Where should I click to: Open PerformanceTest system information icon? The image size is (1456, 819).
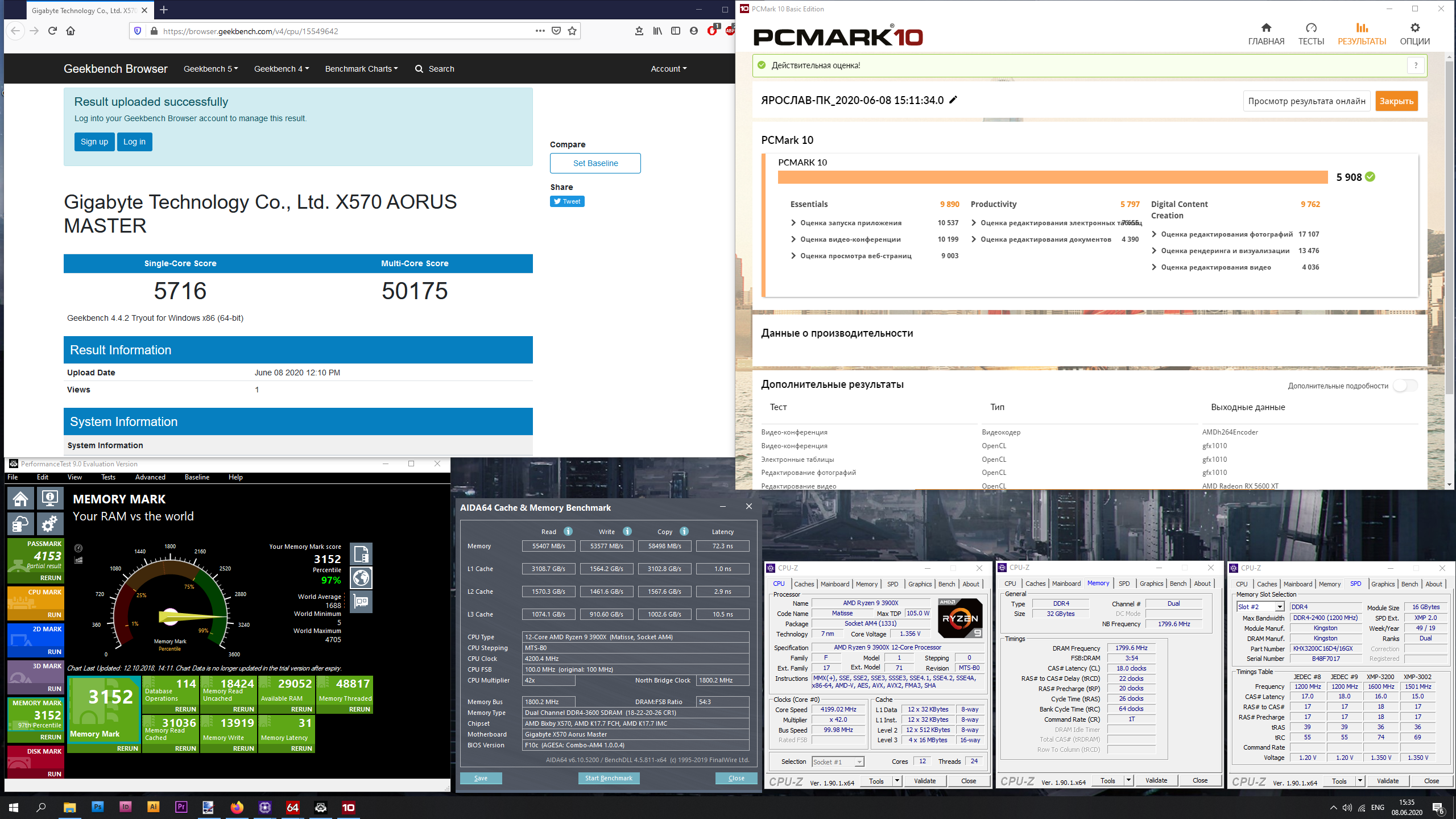click(x=50, y=499)
